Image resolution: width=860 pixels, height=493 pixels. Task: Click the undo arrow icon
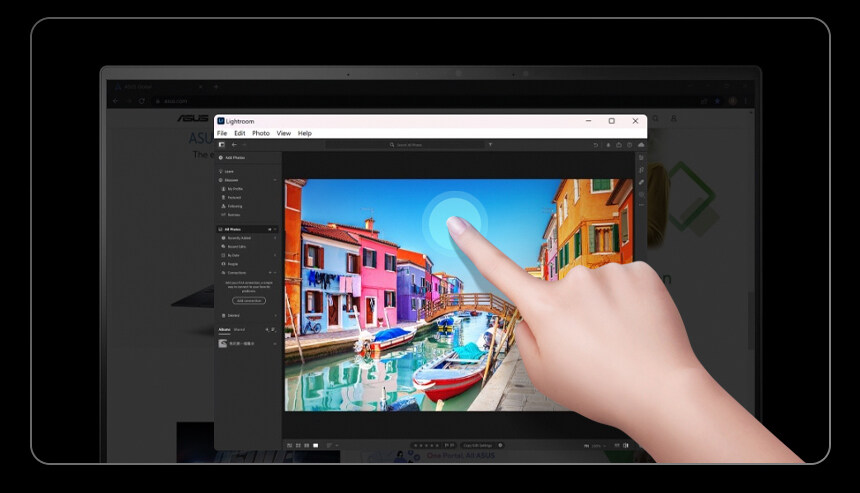coord(596,145)
